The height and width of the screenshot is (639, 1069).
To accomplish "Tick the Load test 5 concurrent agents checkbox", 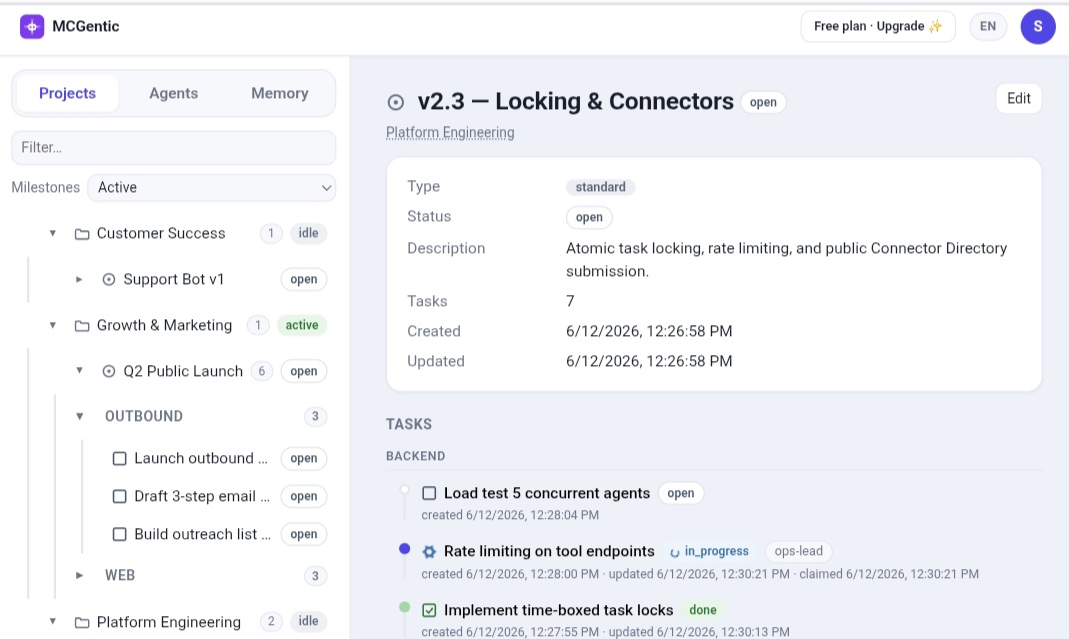I will click(429, 493).
